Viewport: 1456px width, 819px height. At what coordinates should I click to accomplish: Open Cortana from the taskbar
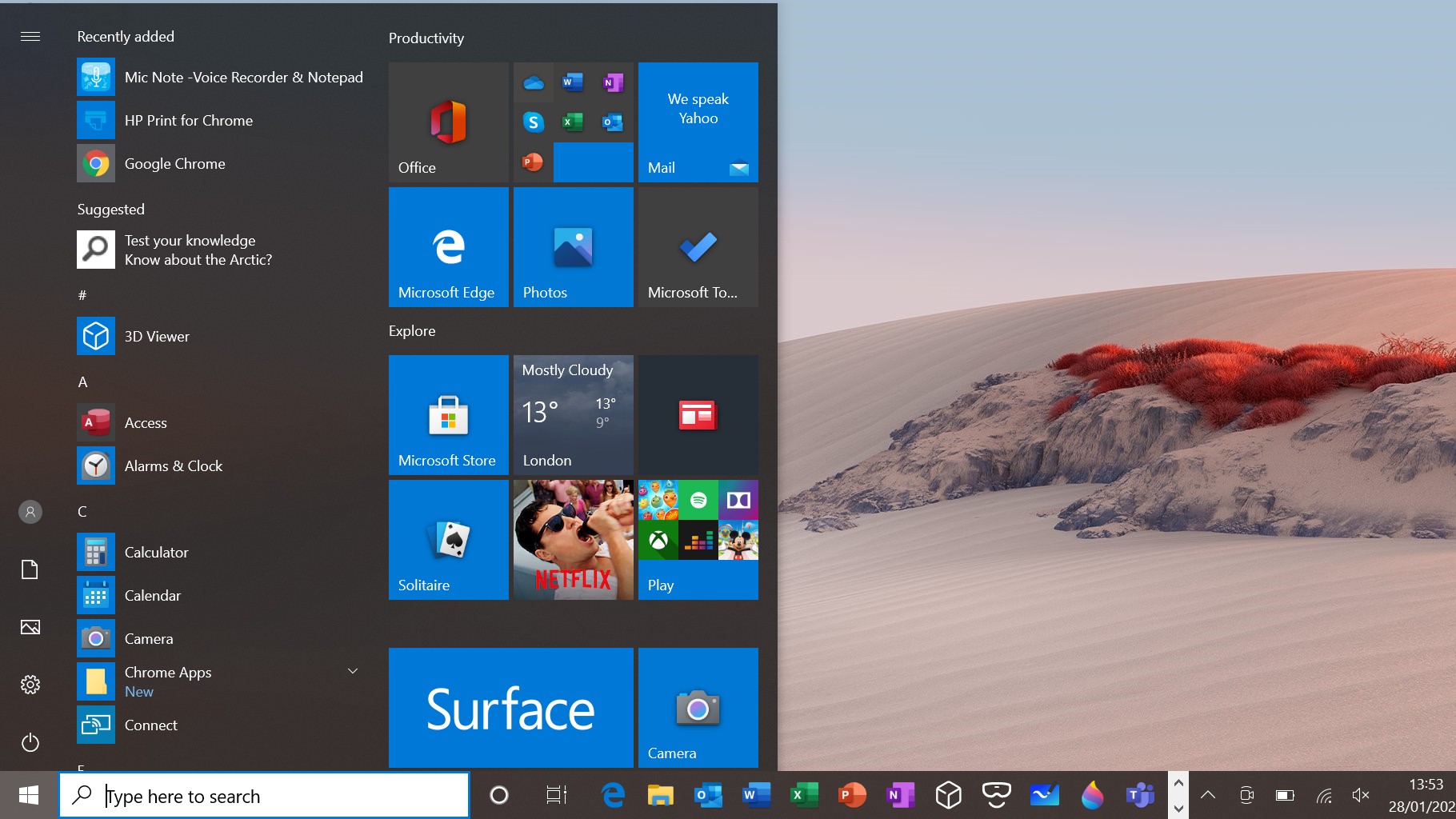[499, 795]
